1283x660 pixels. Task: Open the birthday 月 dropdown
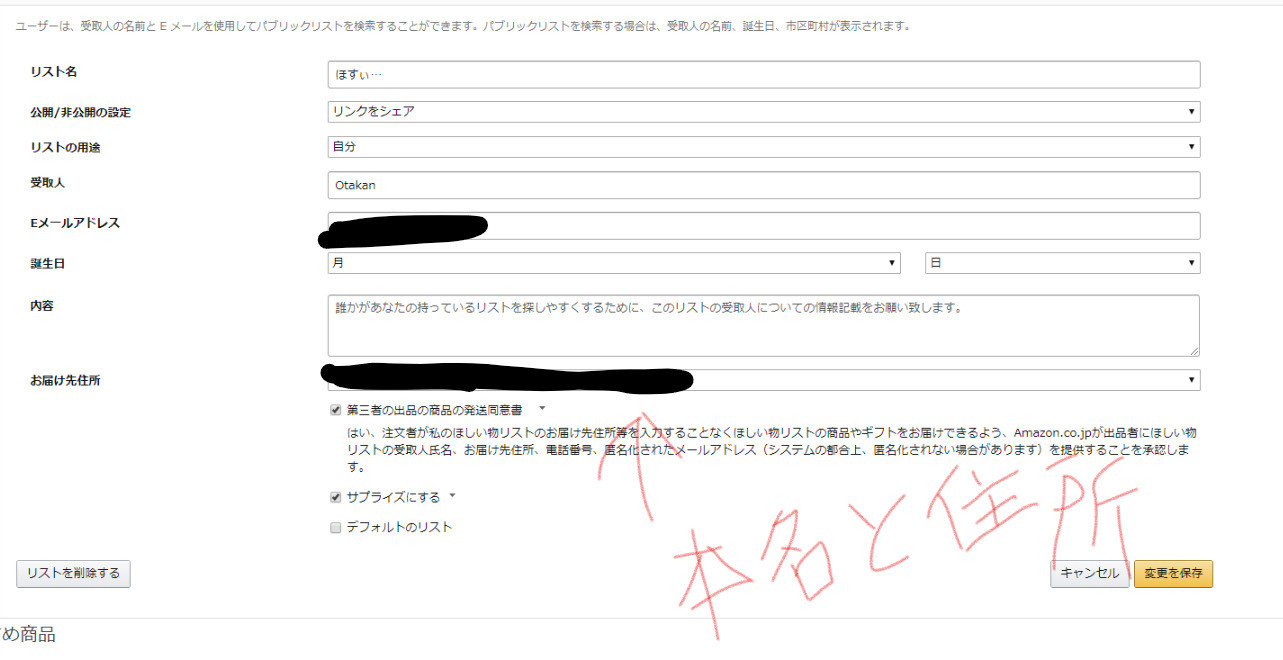614,263
